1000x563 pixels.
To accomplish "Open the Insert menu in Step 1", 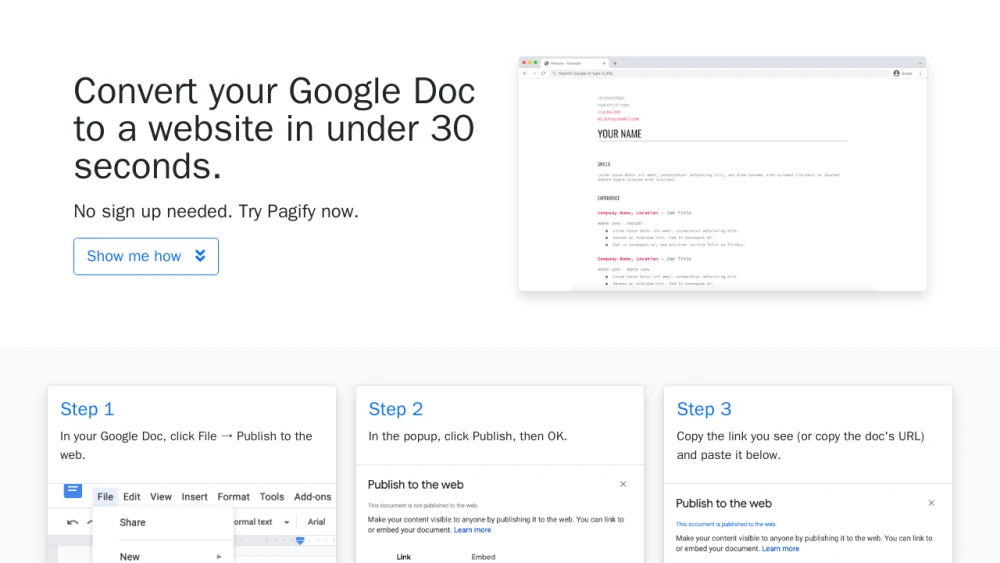I will [x=195, y=497].
